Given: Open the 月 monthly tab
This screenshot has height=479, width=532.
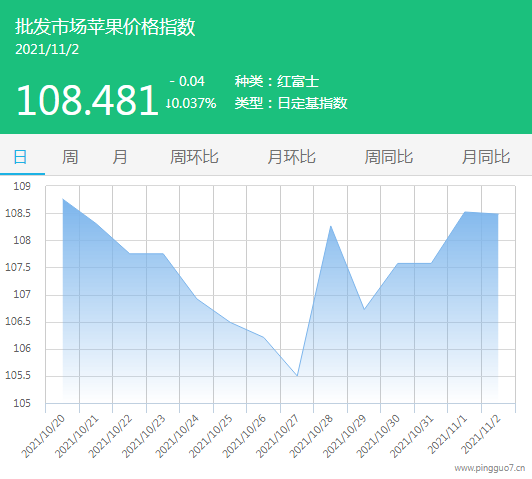Looking at the screenshot, I should tap(120, 157).
